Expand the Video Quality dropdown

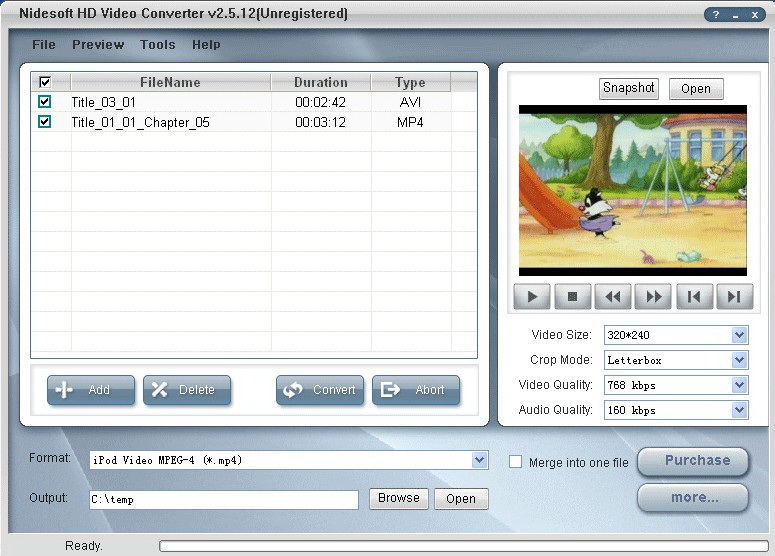click(739, 385)
